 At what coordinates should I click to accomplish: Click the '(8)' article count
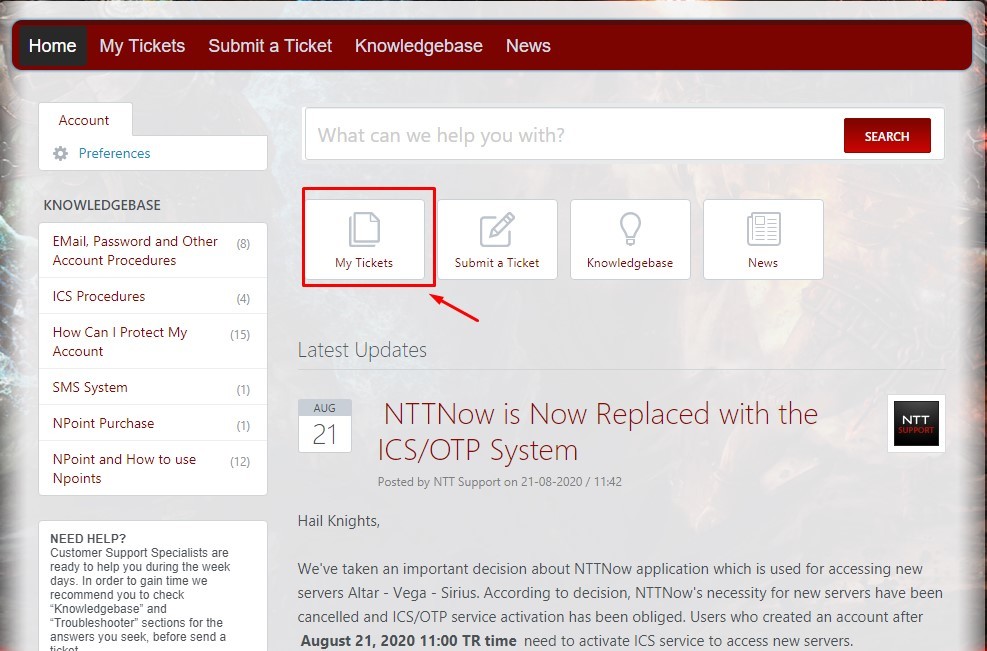(x=243, y=244)
